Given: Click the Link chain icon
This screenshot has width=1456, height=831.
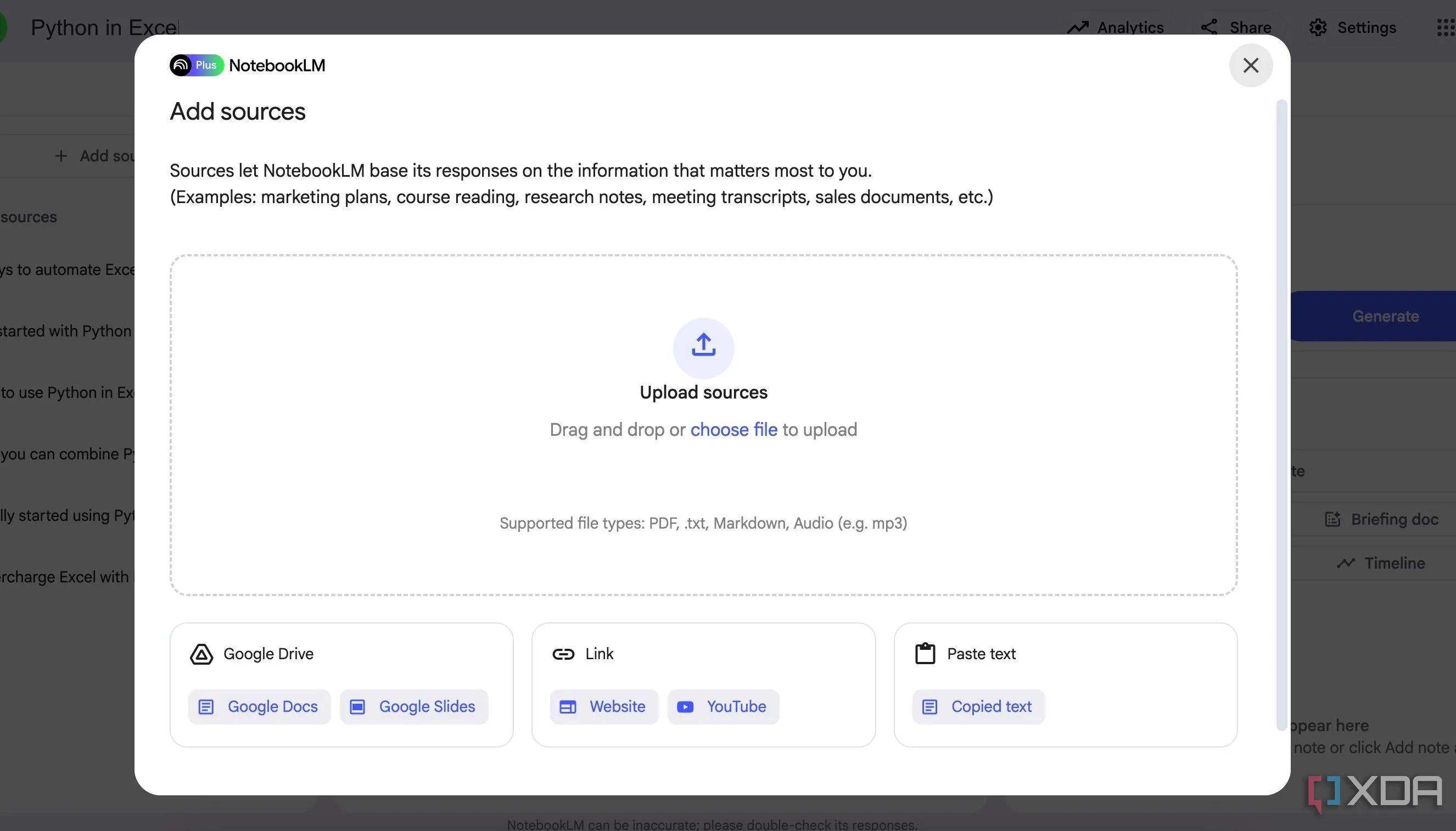Looking at the screenshot, I should [563, 654].
